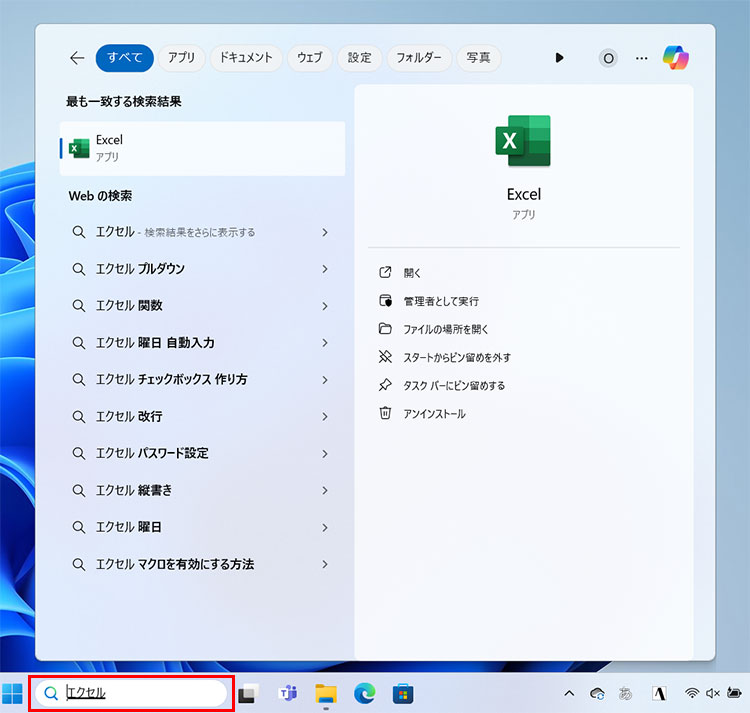750x713 pixels.
Task: Click the Copilot icon in search panel
Action: tap(676, 58)
